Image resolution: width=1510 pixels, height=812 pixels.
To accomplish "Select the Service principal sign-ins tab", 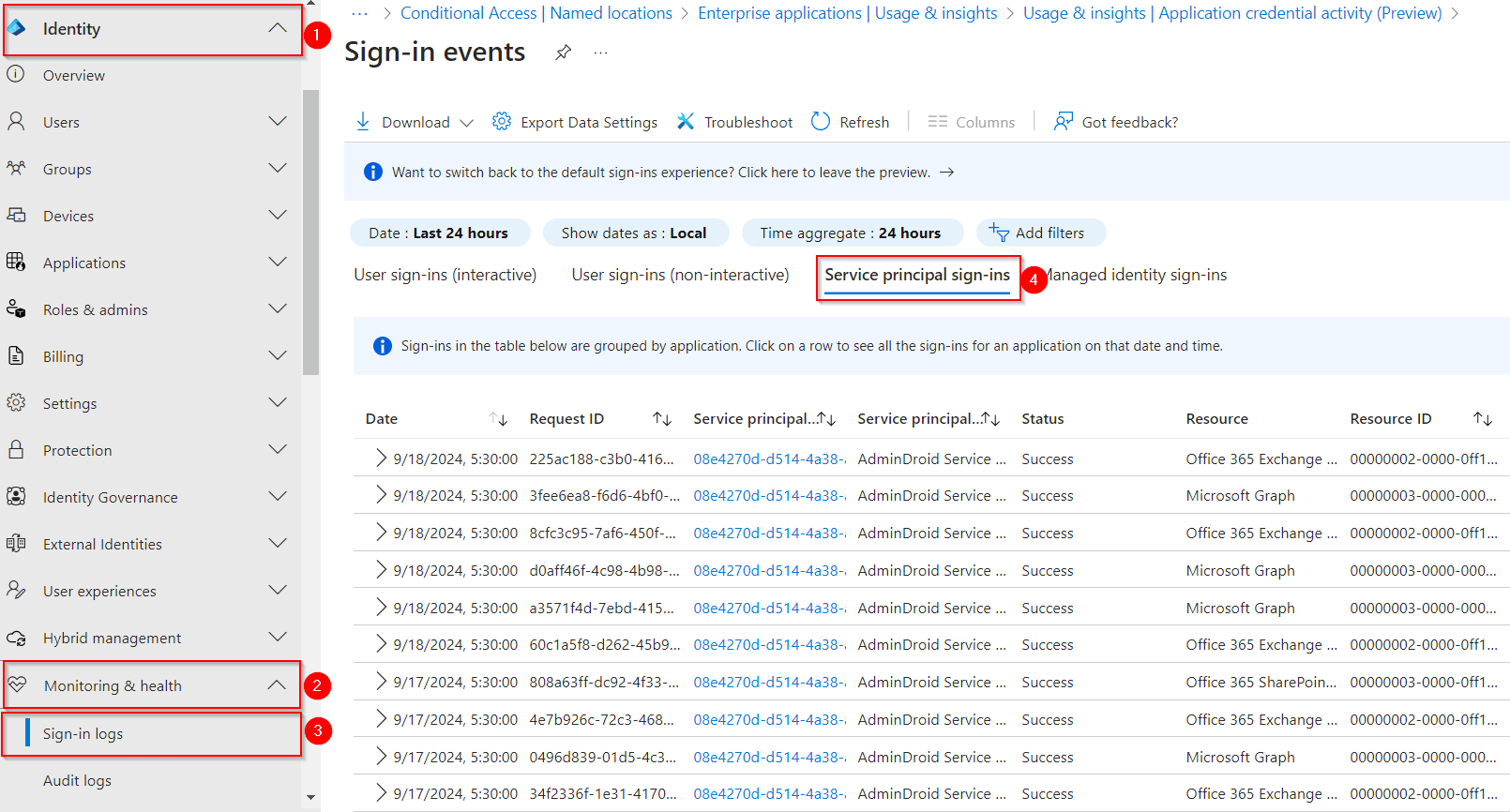I will [917, 275].
